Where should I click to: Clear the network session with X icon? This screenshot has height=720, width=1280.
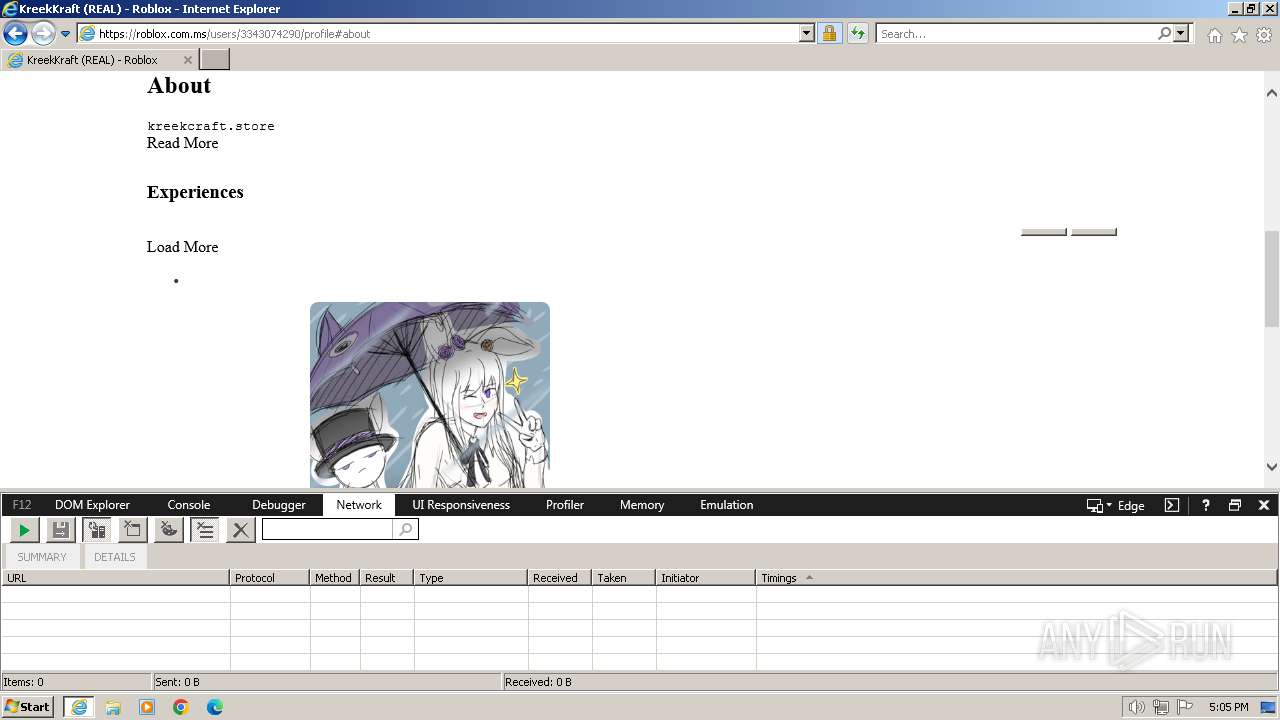[x=240, y=530]
